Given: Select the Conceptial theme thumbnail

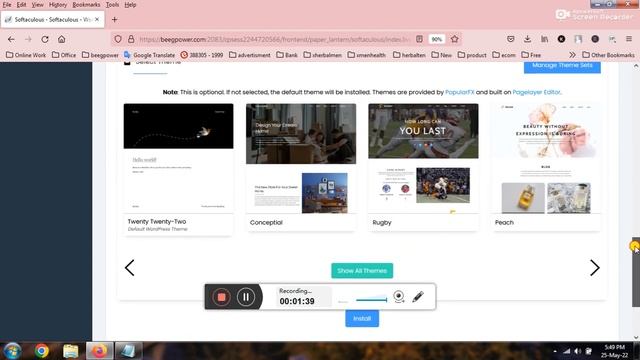Looking at the screenshot, I should (301, 158).
